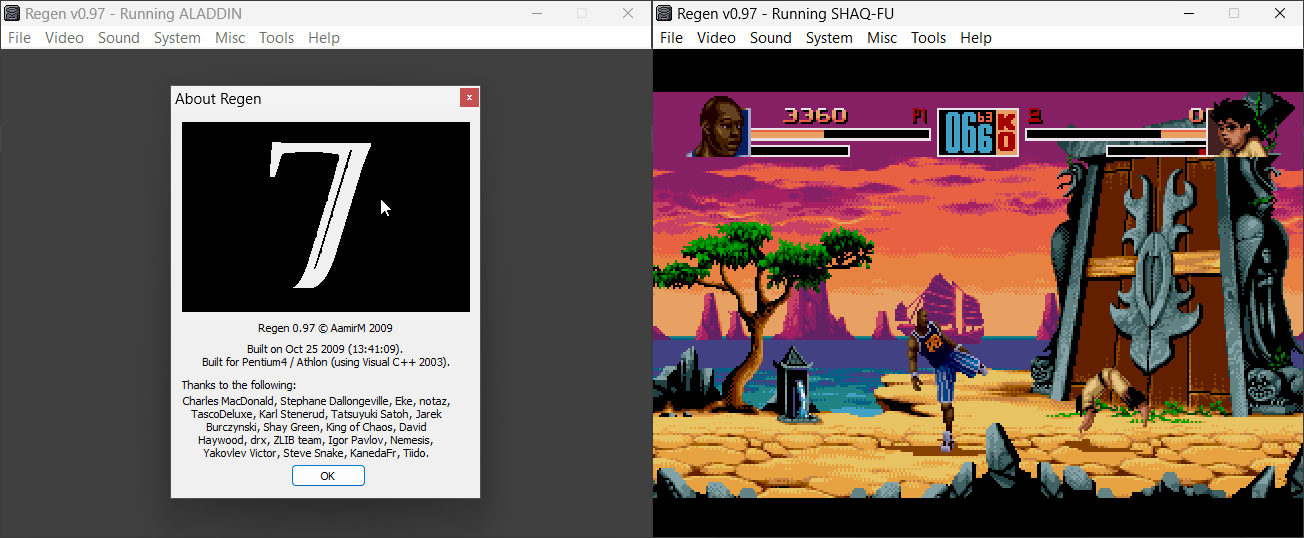Click 'Regen 0.97 © AamirM 2009' text
The height and width of the screenshot is (538, 1304).
[326, 328]
